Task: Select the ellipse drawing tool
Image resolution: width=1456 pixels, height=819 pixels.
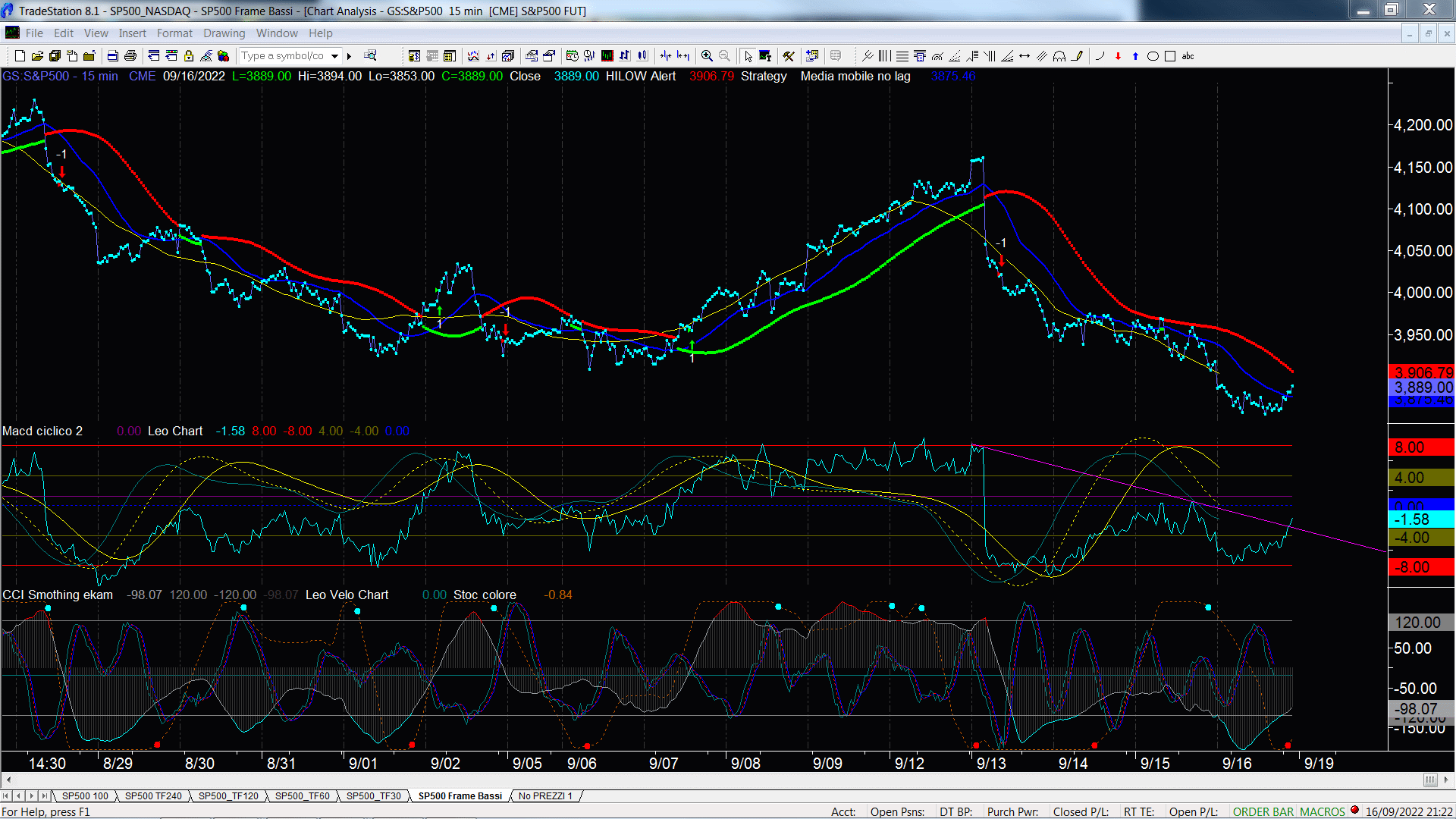Action: pos(1153,56)
